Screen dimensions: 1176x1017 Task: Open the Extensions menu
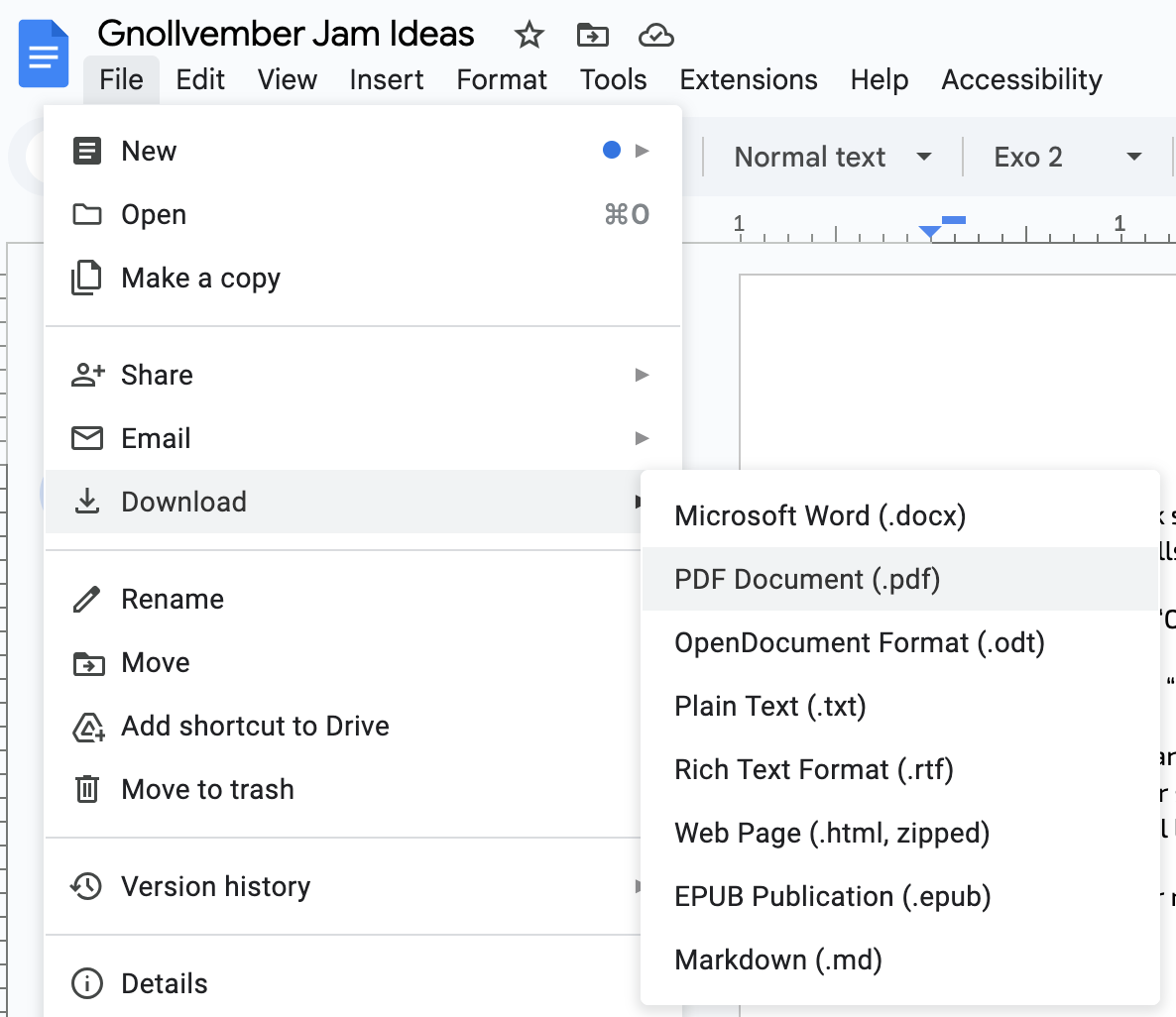(x=749, y=79)
